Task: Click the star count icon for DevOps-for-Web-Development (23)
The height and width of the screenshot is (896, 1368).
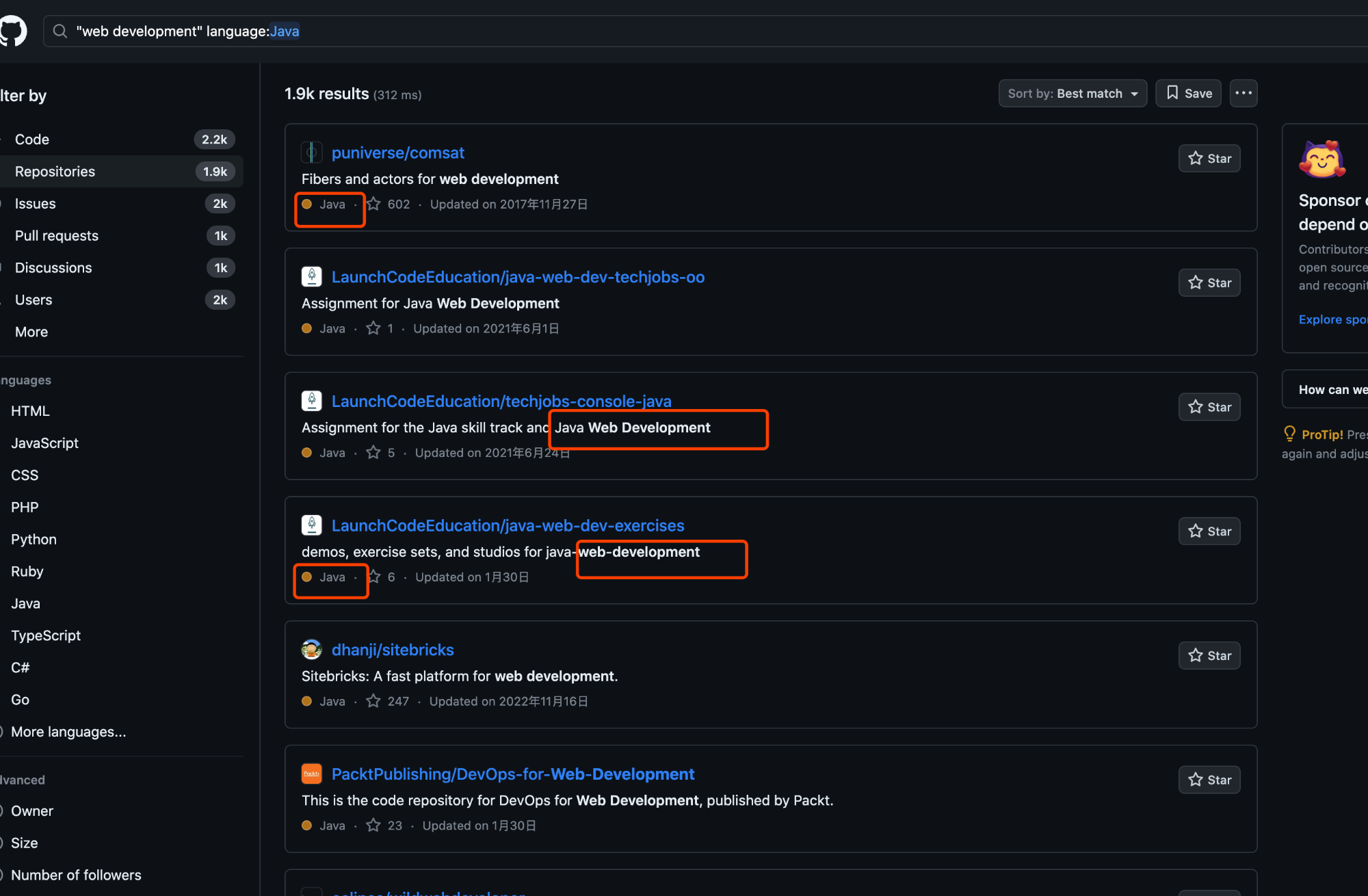Action: tap(373, 826)
